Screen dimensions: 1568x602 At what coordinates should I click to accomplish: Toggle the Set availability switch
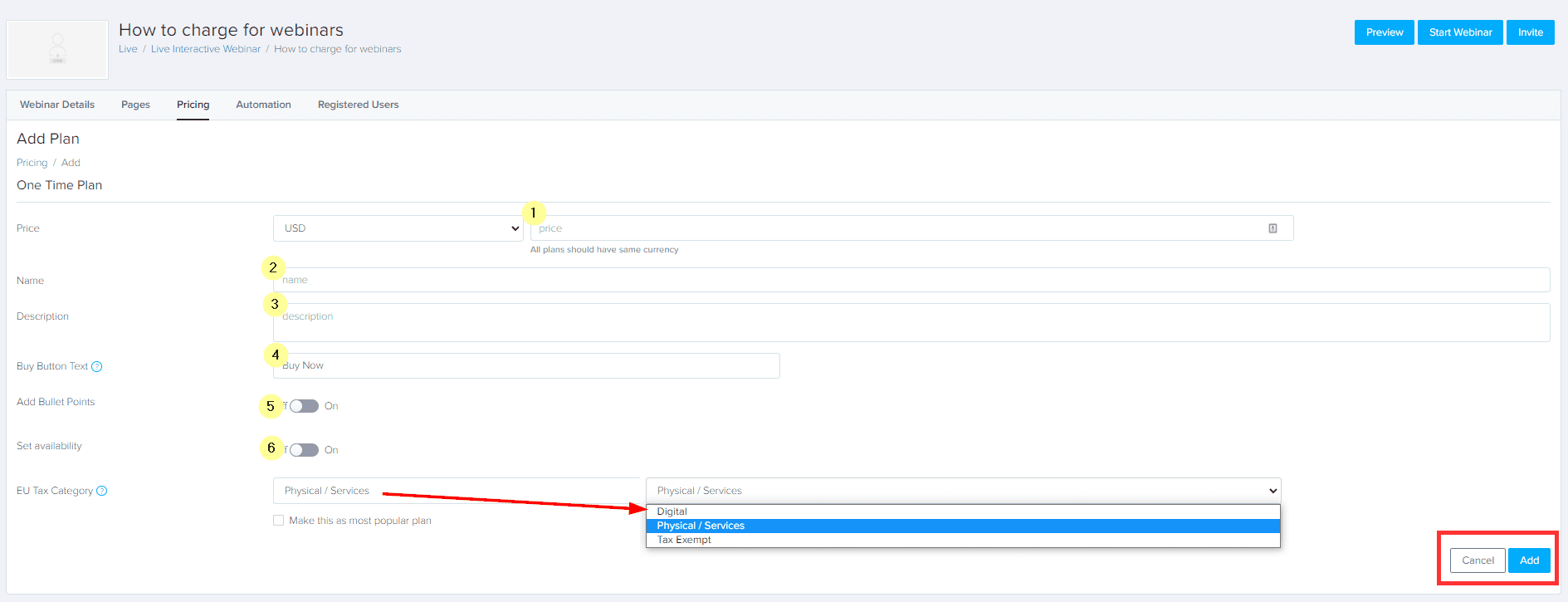[x=304, y=450]
